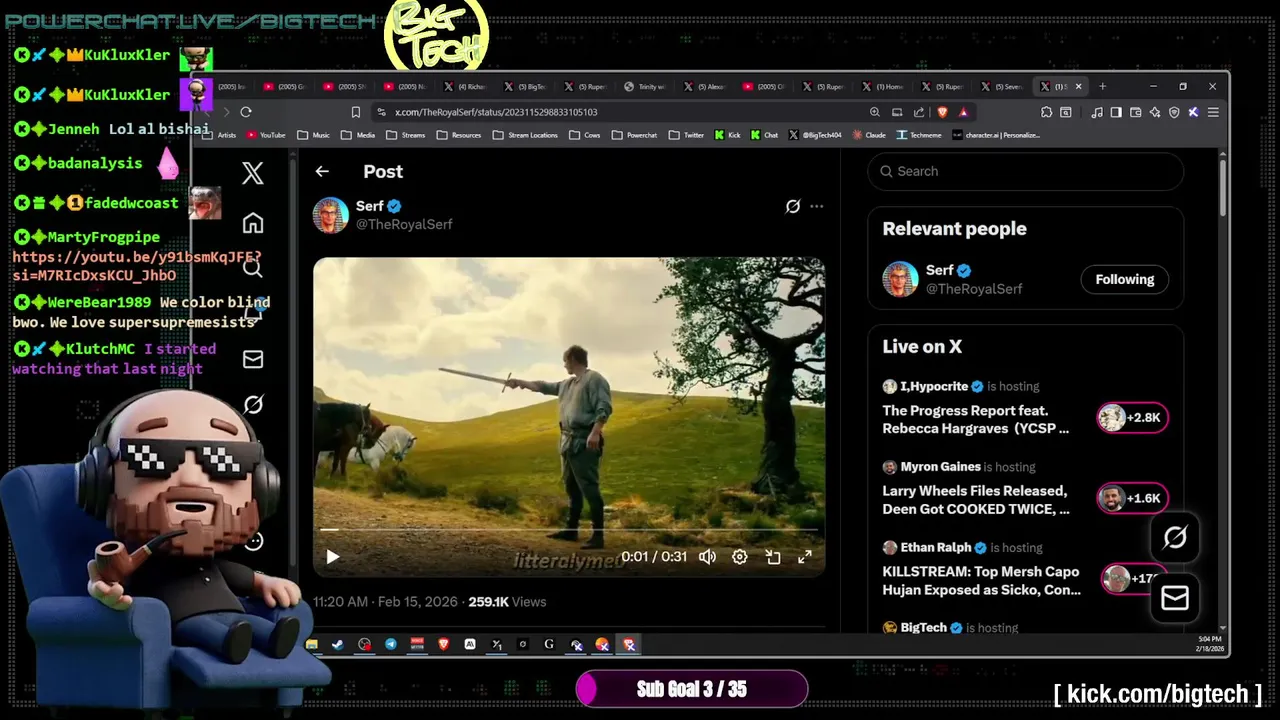Click the Following button for Serf

click(x=1125, y=279)
